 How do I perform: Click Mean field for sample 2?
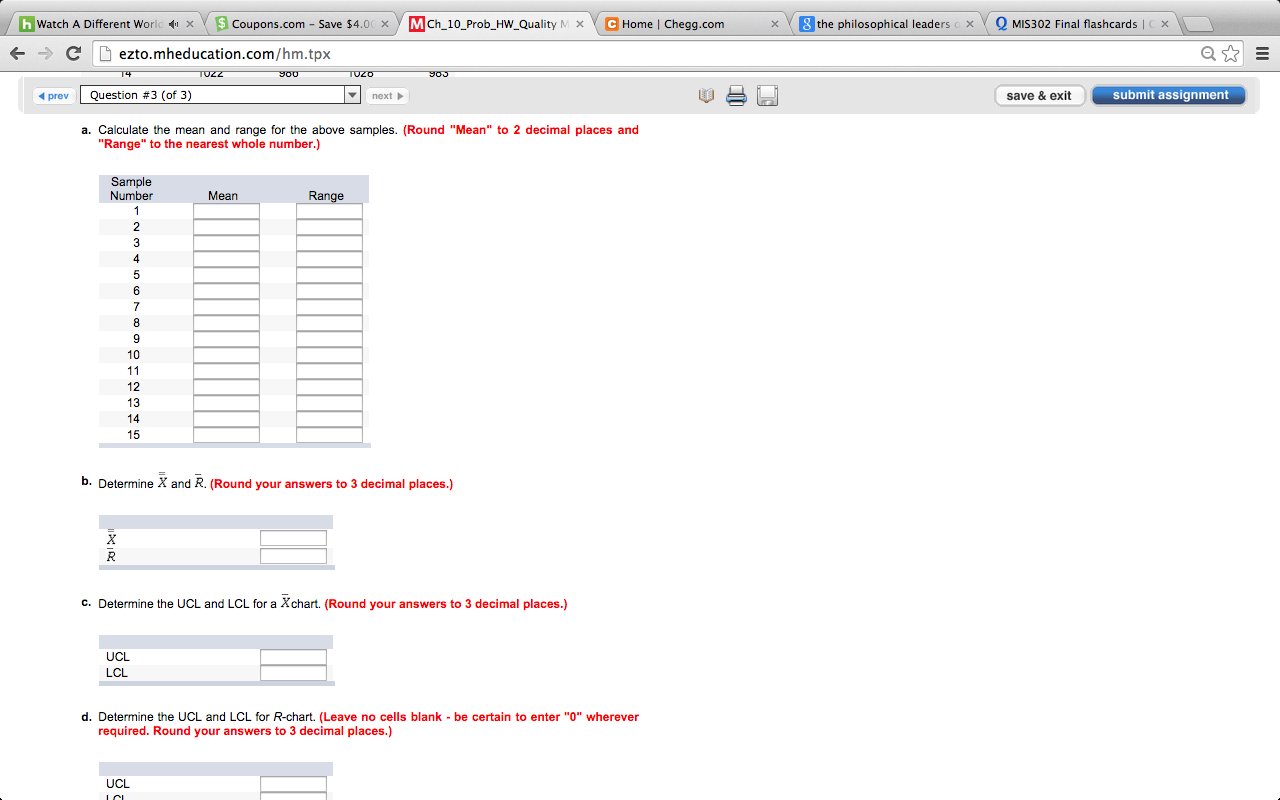[226, 227]
